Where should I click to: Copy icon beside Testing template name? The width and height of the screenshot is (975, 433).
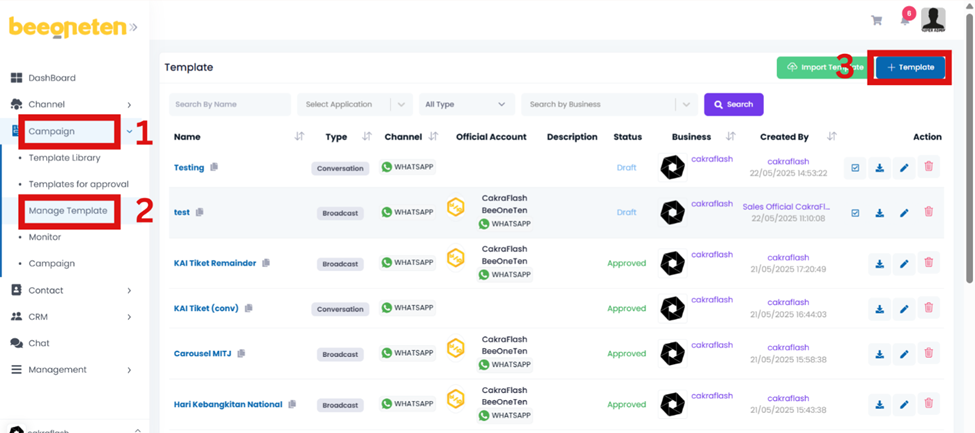coord(214,168)
